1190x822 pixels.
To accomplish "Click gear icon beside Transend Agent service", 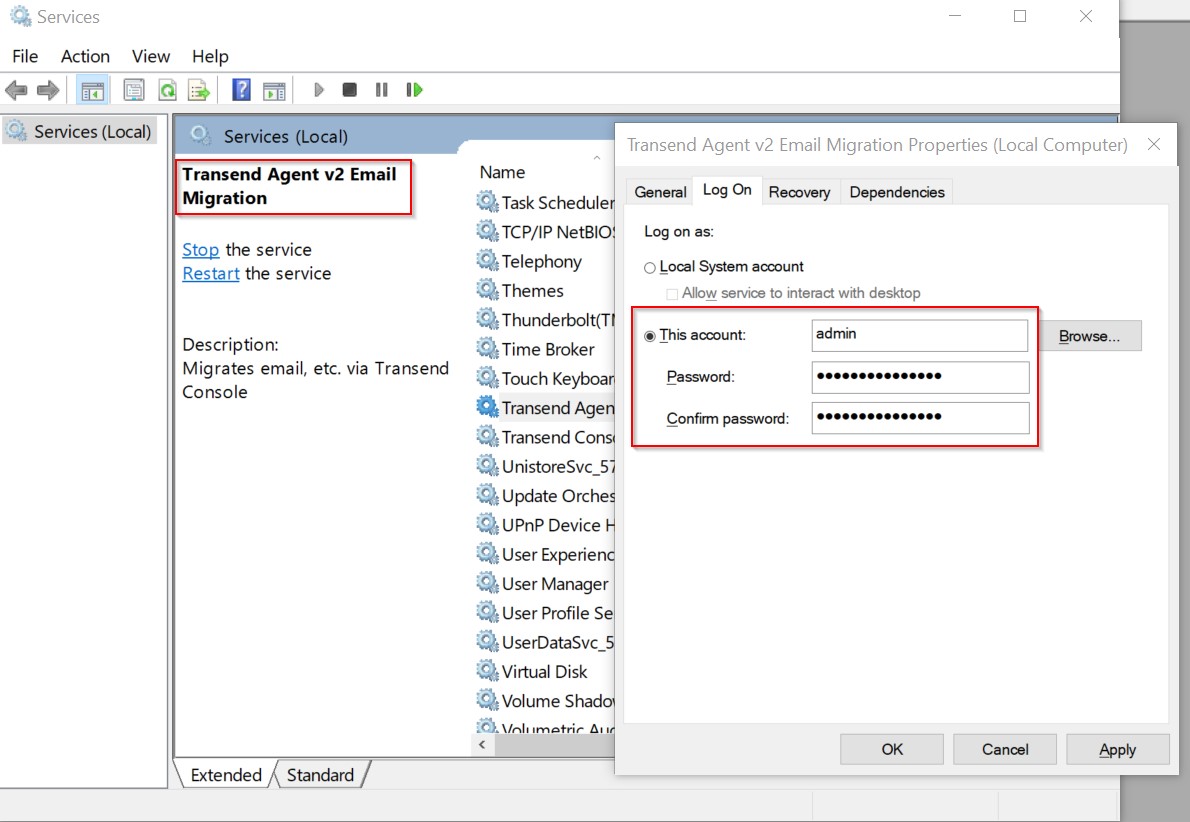I will 486,407.
